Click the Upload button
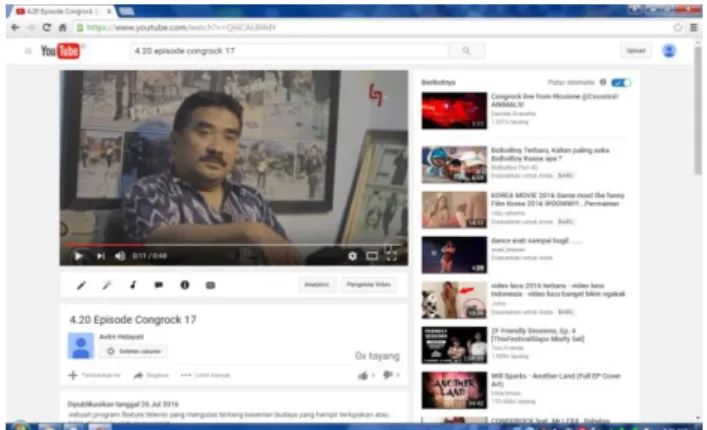 pyautogui.click(x=636, y=50)
